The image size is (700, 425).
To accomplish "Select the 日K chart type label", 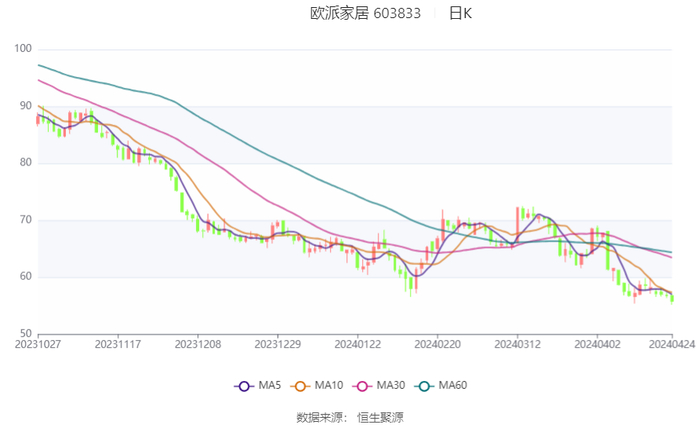I will (460, 14).
